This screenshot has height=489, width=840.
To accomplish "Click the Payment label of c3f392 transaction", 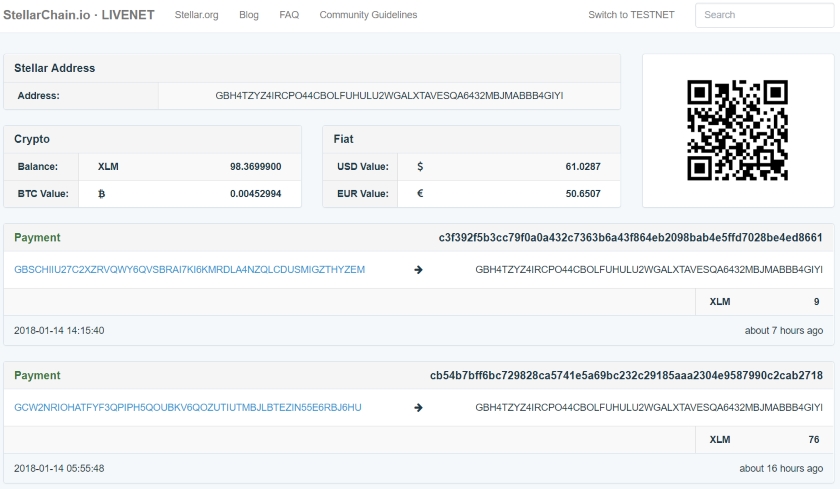I will 37,238.
